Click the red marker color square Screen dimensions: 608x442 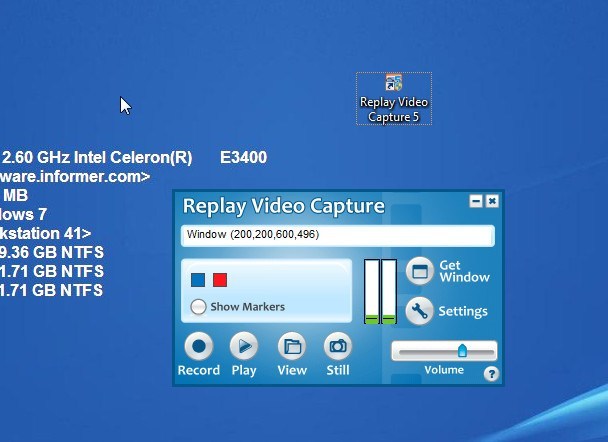pyautogui.click(x=220, y=280)
